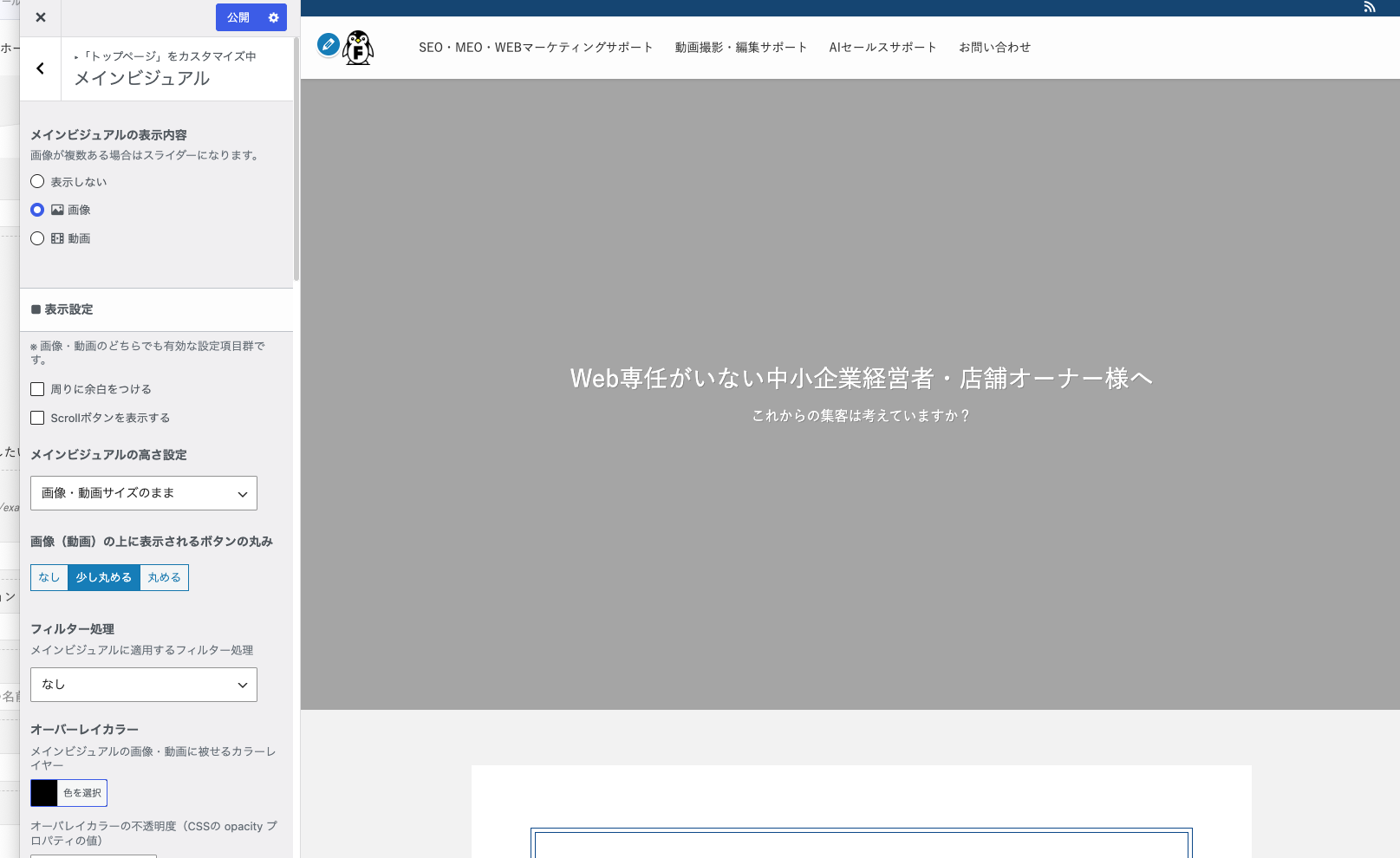Image resolution: width=1400 pixels, height=858 pixels.
Task: Enable 周りに余白をつける checkbox
Action: pyautogui.click(x=37, y=389)
